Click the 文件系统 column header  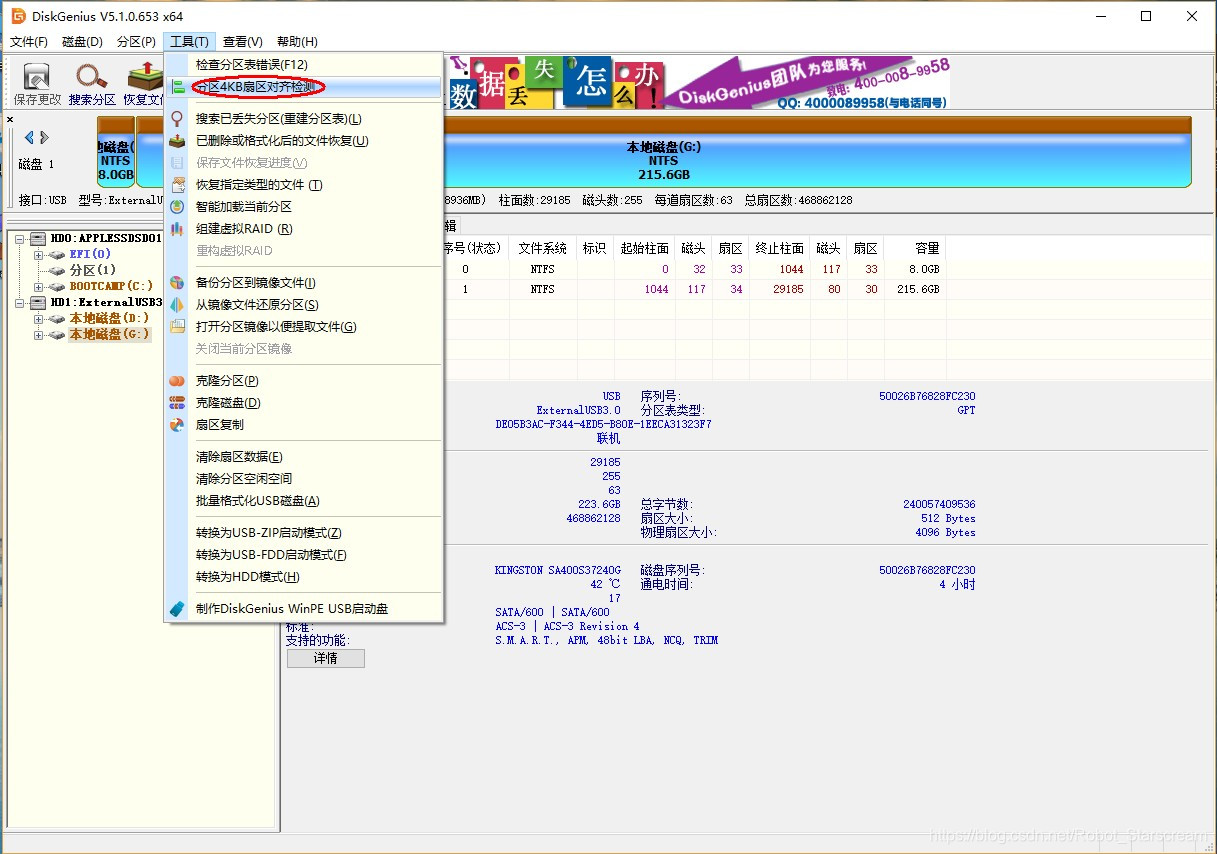coord(543,248)
